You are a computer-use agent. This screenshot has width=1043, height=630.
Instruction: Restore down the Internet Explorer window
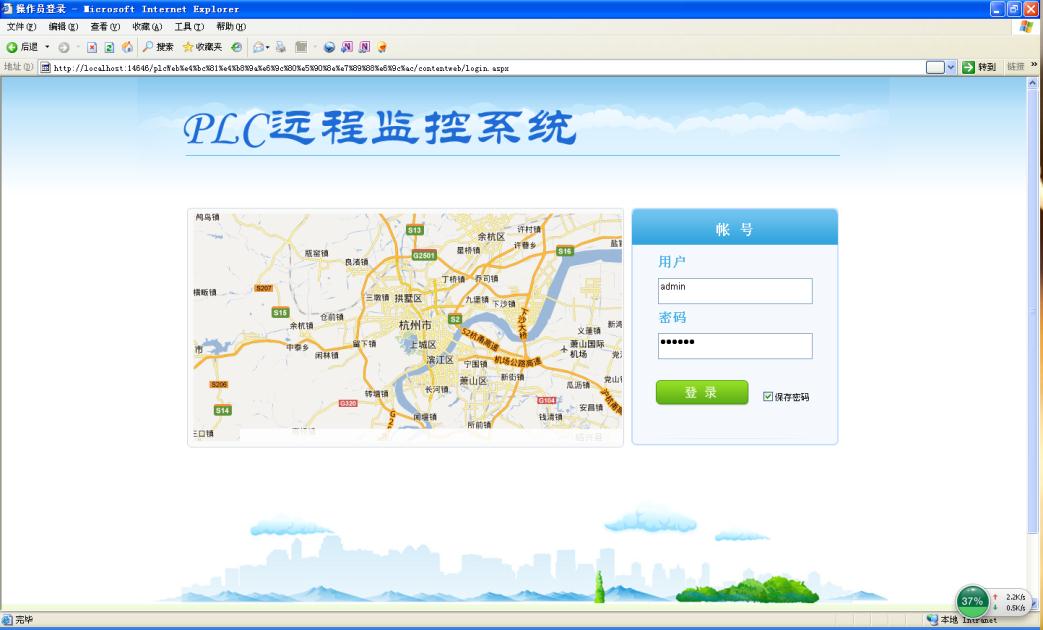1014,9
